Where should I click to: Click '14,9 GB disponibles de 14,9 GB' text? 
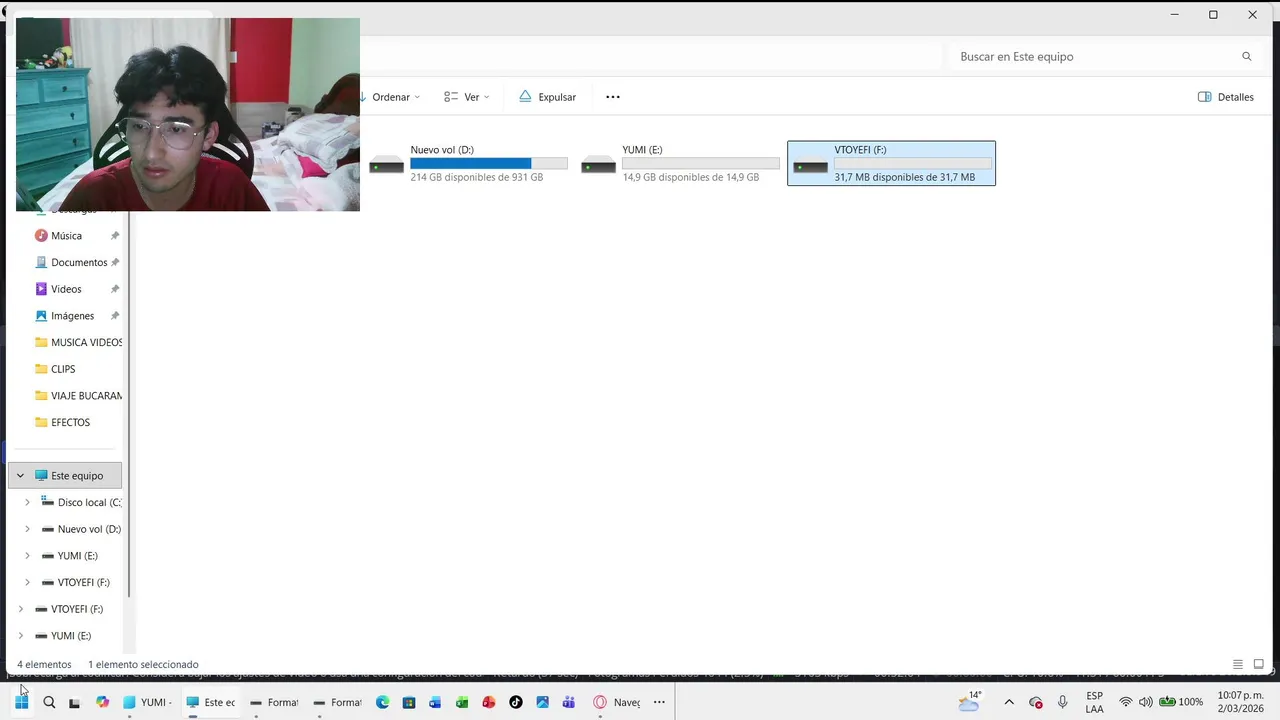click(x=691, y=177)
